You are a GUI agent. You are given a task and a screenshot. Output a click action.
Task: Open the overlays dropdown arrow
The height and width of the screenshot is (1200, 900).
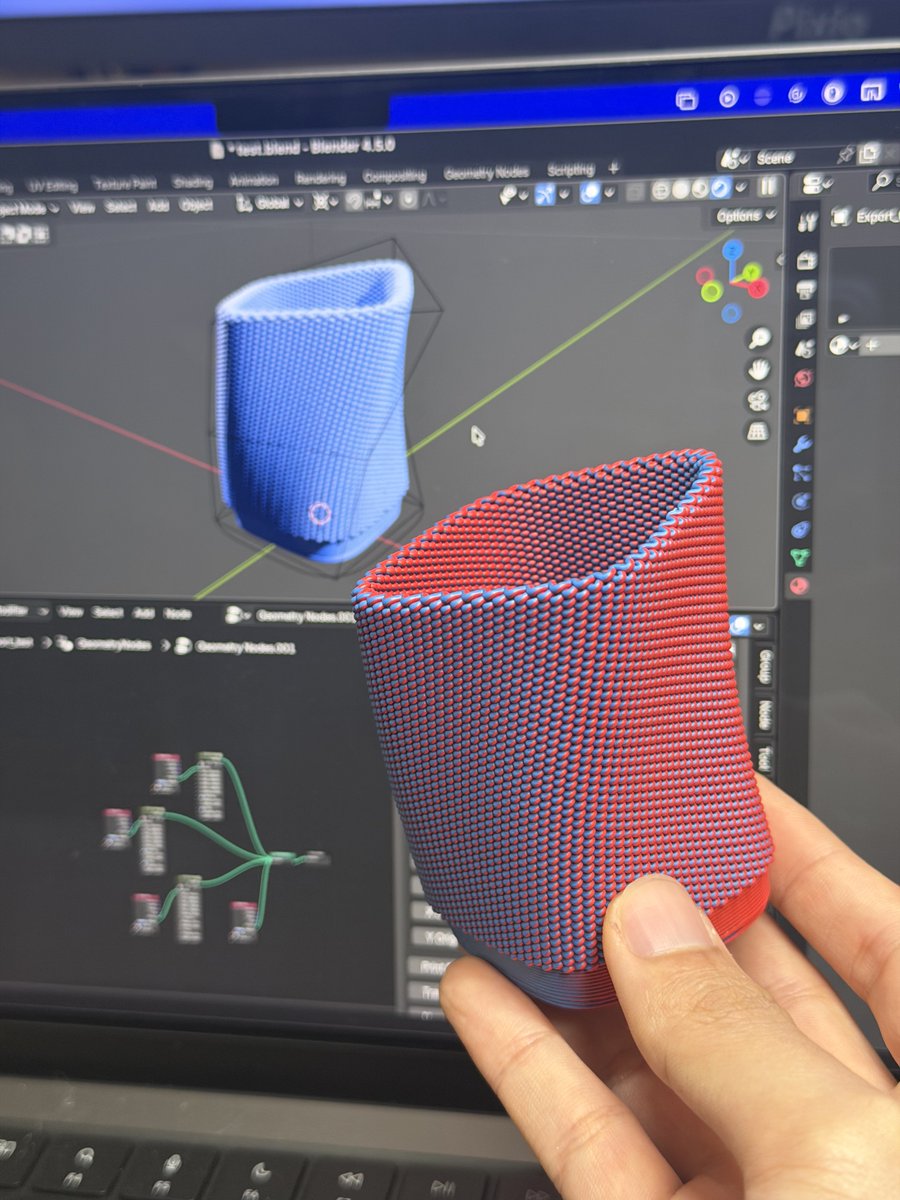pyautogui.click(x=611, y=192)
